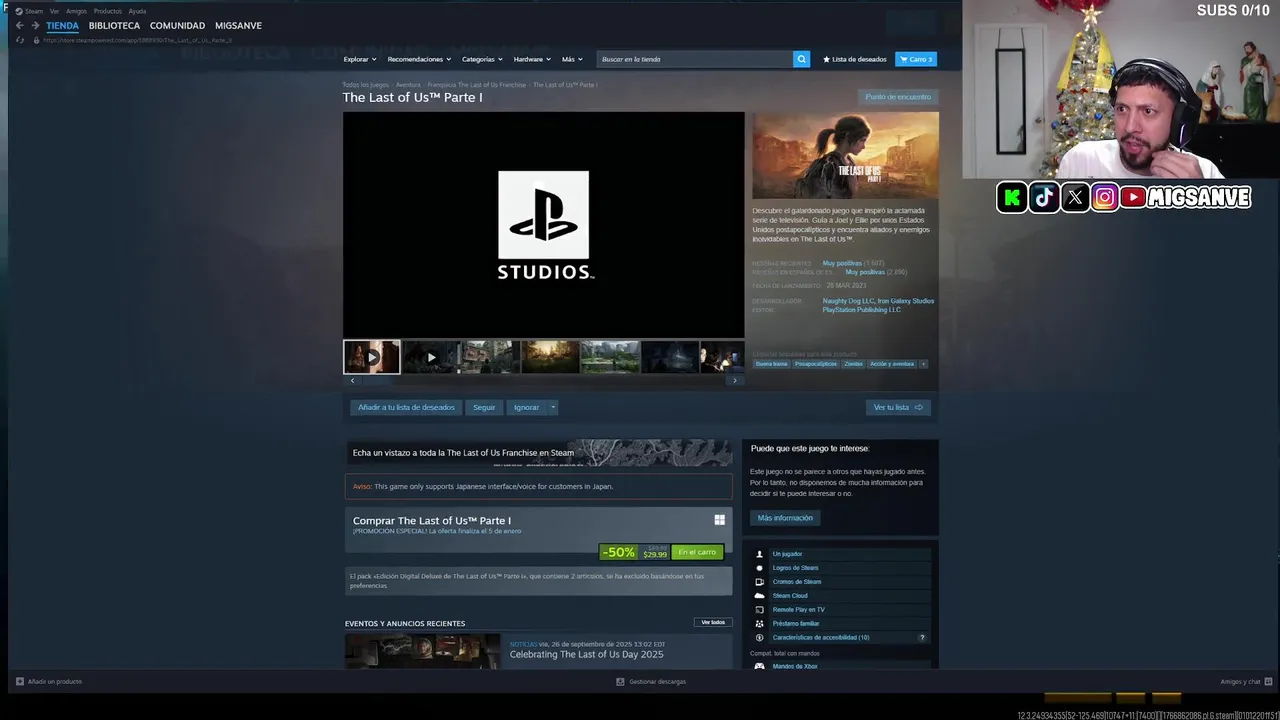The image size is (1280, 720).
Task: Open the Ayuda menu
Action: (137, 11)
